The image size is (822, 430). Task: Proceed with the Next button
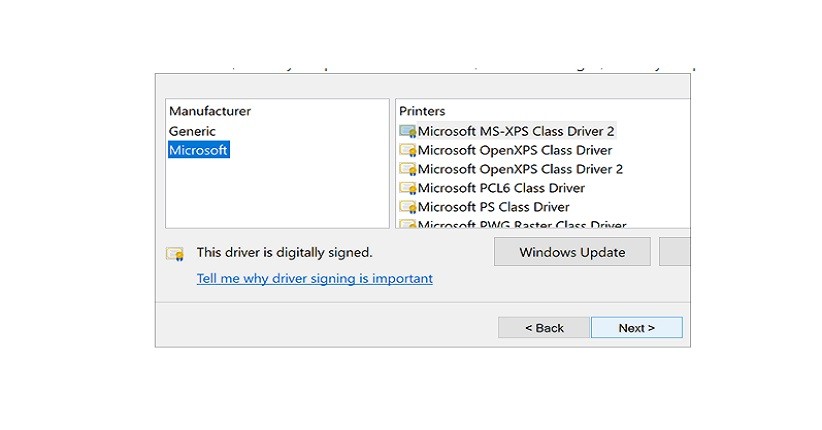pyautogui.click(x=636, y=328)
